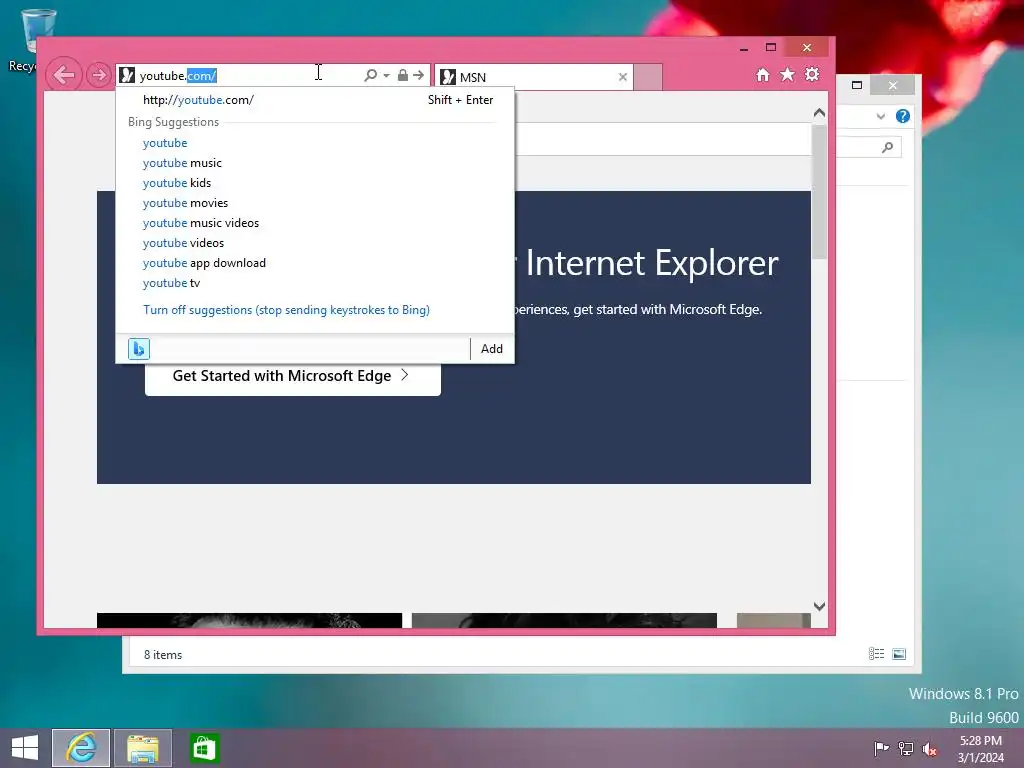The width and height of the screenshot is (1024, 768).
Task: Maximize the Internet Explorer window
Action: pyautogui.click(x=771, y=48)
